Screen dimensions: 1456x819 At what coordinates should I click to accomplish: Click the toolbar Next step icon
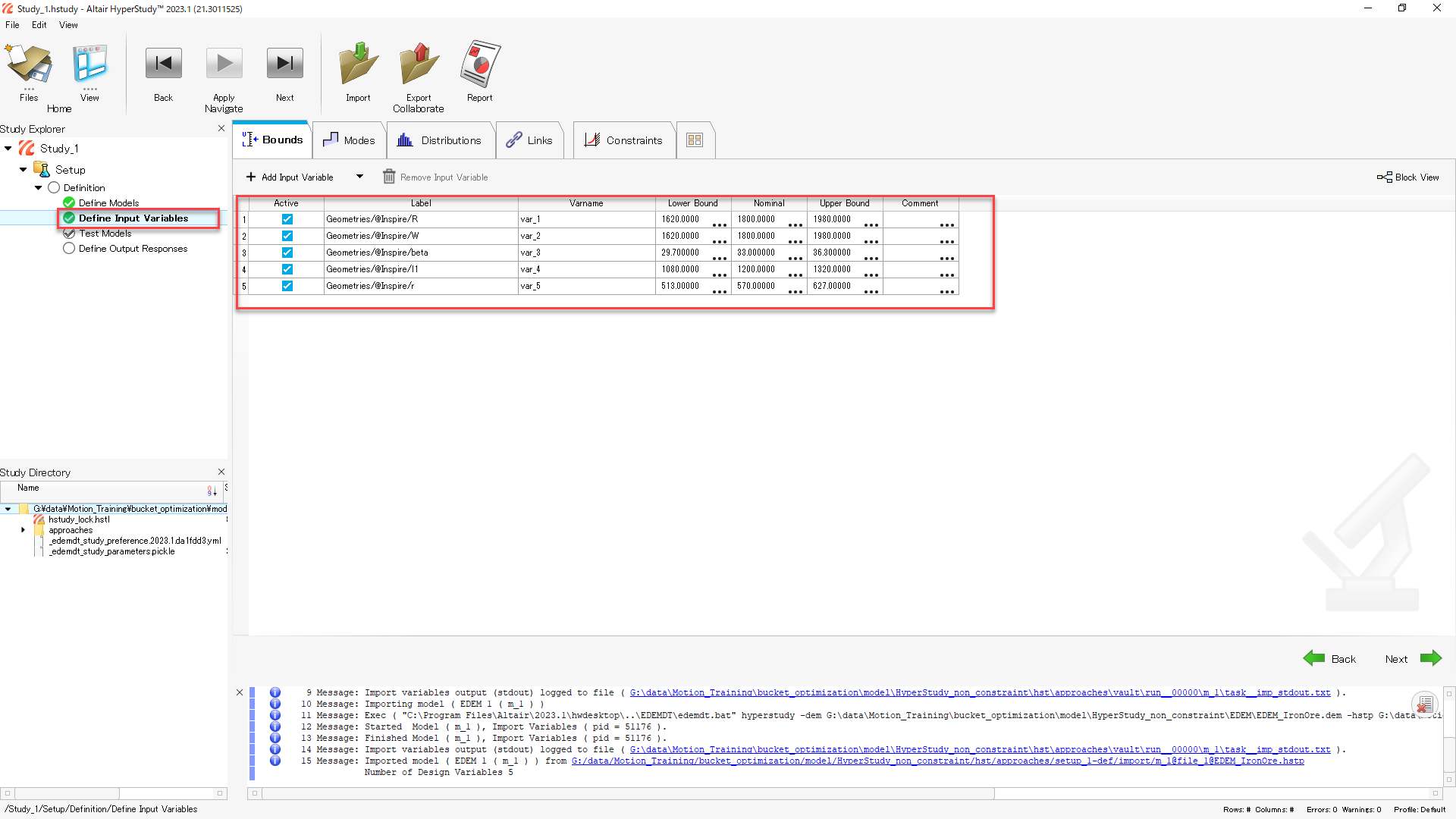(284, 64)
